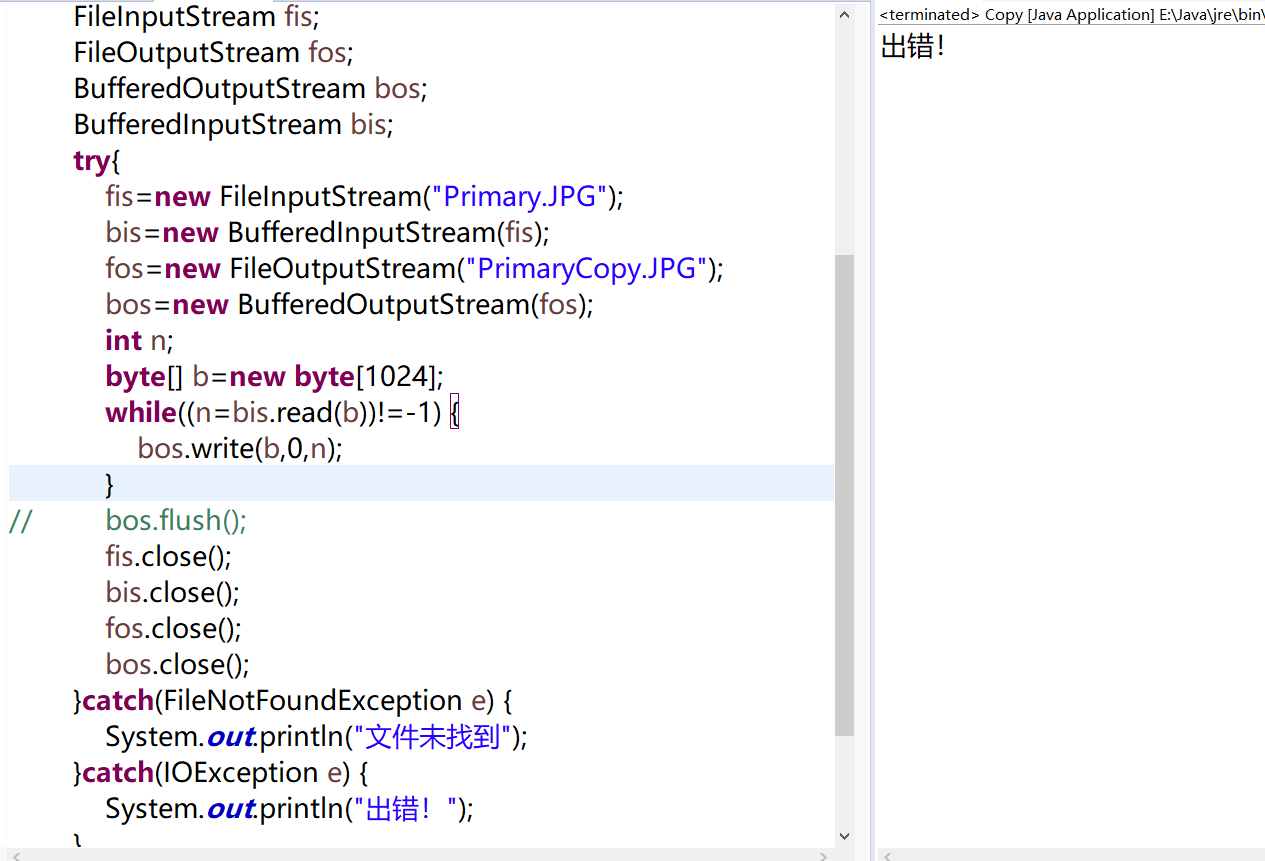
Task: Click the catch(IOException e) line
Action: [x=221, y=772]
